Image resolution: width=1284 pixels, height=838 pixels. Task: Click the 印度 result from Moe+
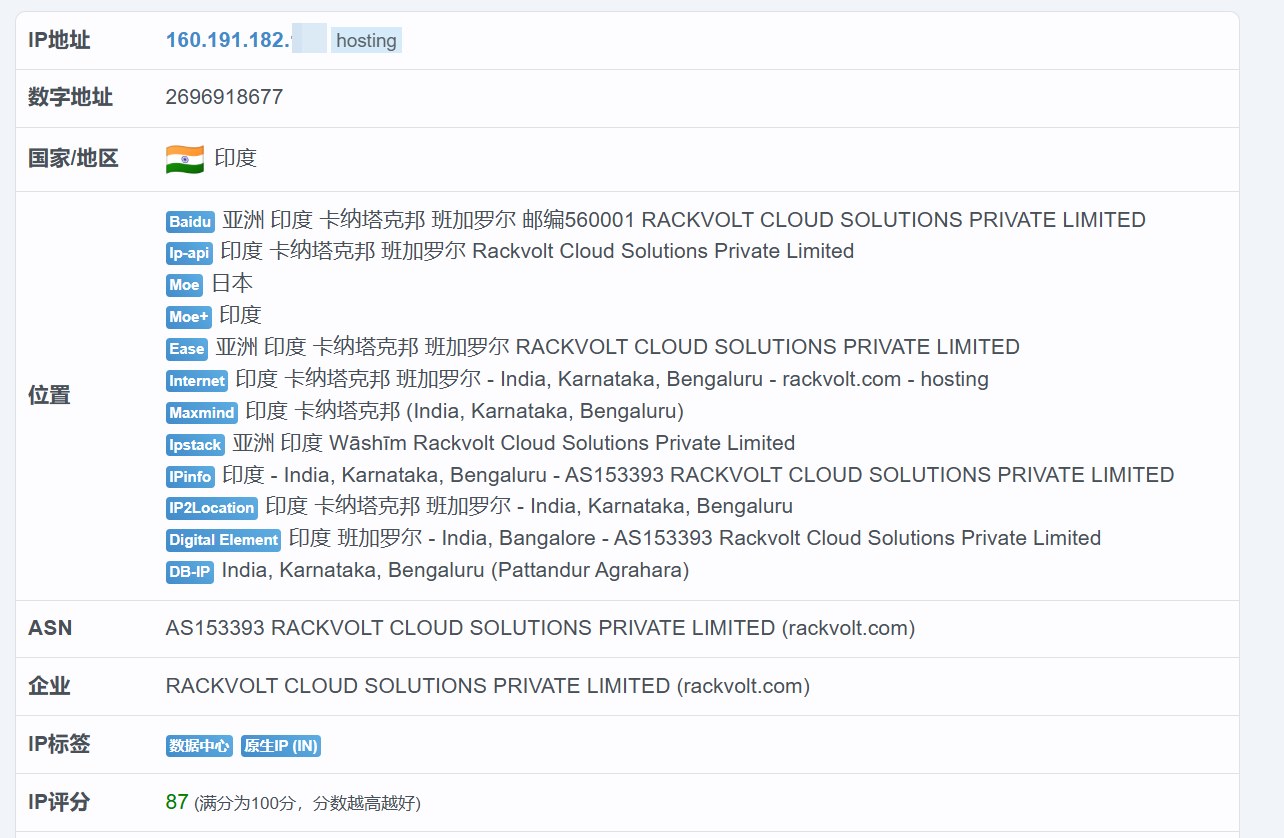(x=240, y=315)
